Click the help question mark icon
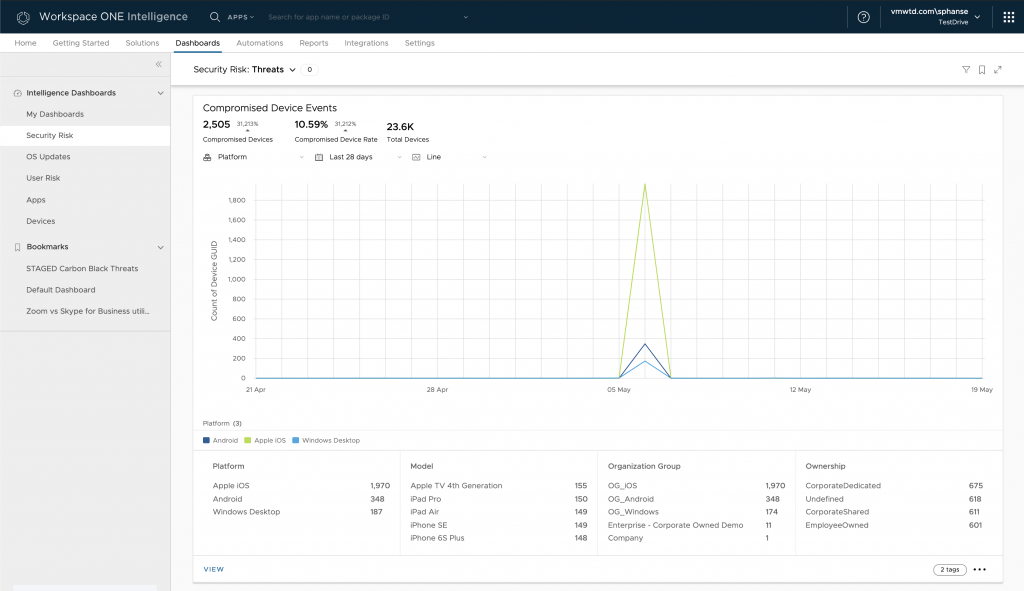The width and height of the screenshot is (1024, 591). point(864,17)
